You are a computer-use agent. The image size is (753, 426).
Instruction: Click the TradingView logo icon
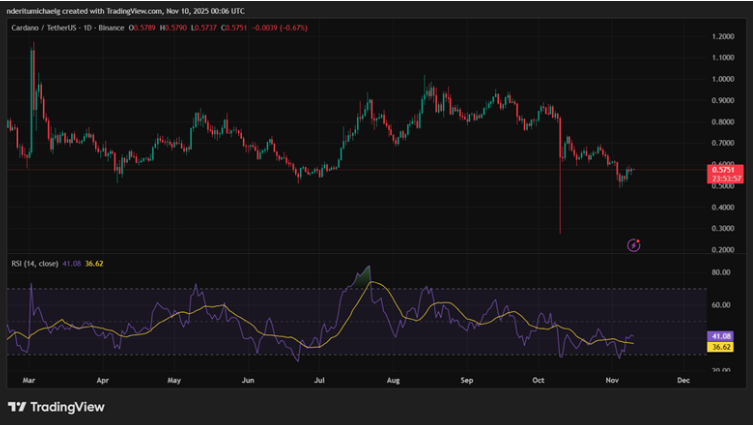click(x=17, y=407)
